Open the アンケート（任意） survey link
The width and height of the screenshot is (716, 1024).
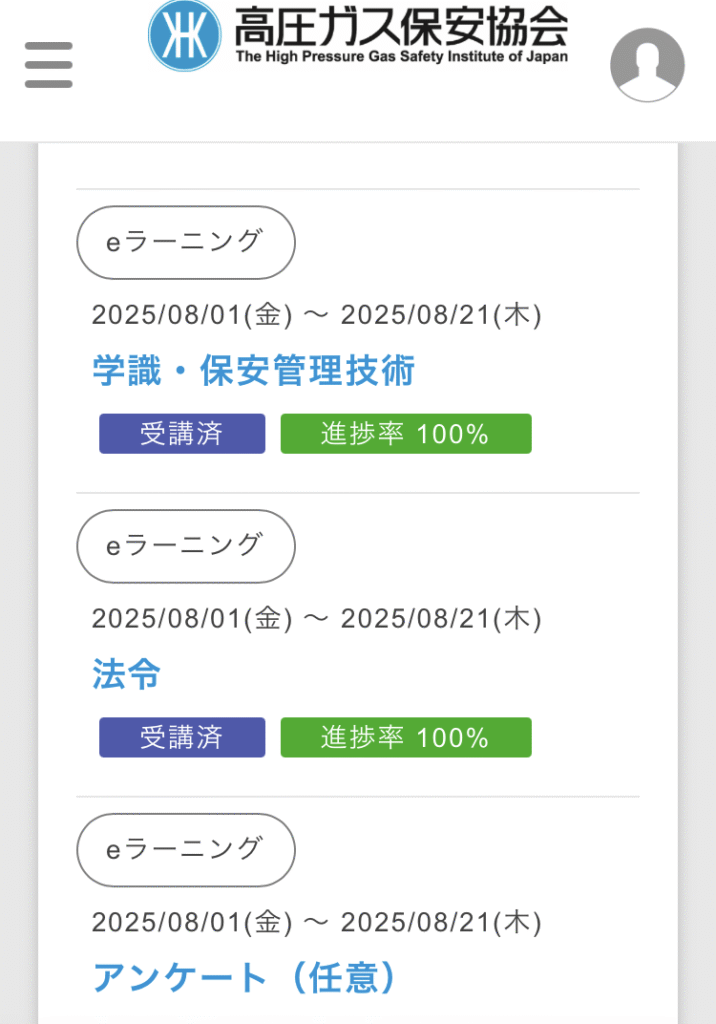point(244,977)
